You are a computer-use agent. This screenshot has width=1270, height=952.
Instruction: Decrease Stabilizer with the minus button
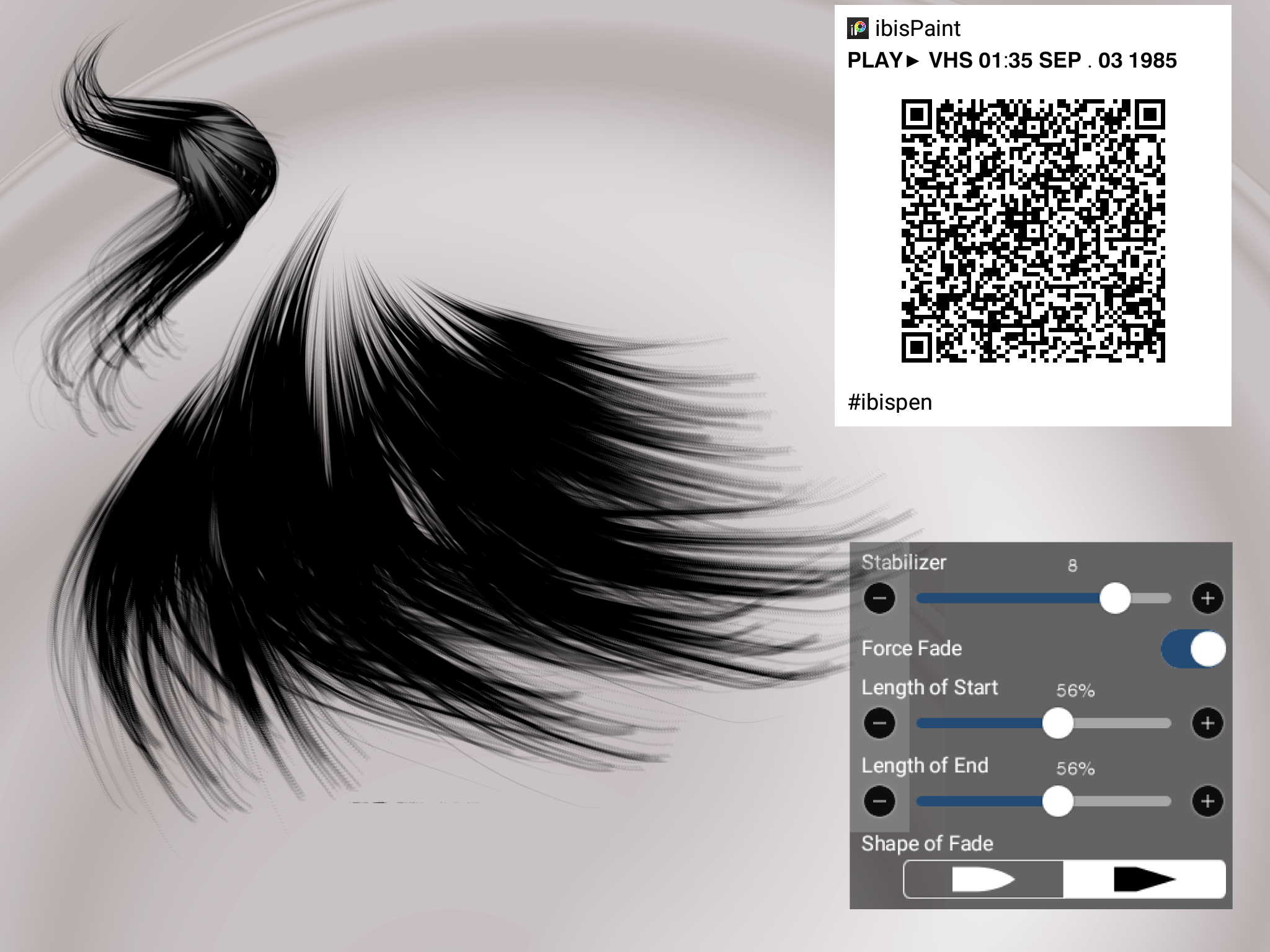[879, 598]
